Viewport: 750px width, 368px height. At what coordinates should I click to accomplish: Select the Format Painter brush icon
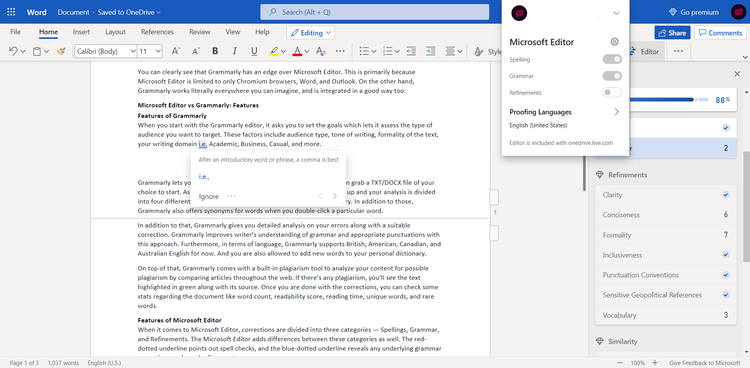pyautogui.click(x=61, y=51)
